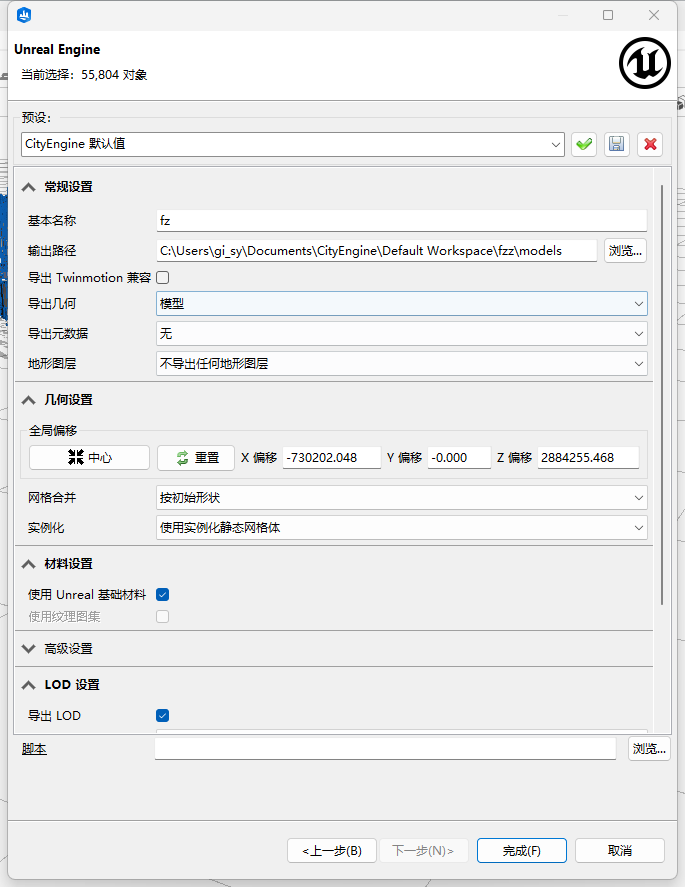Image resolution: width=685 pixels, height=887 pixels.
Task: Click the Unreal Engine logo
Action: click(x=645, y=63)
